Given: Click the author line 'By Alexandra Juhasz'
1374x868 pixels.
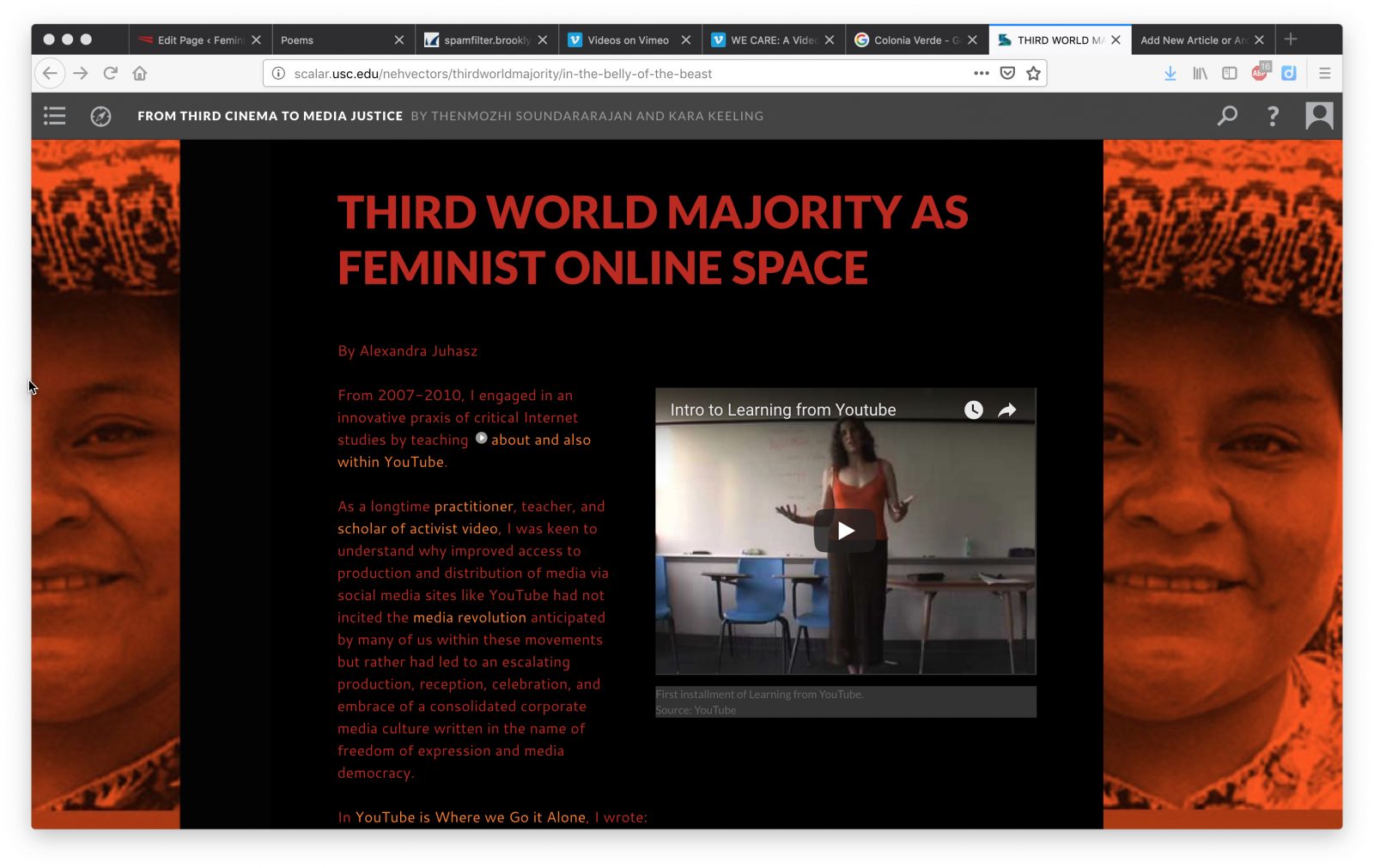Looking at the screenshot, I should tap(407, 351).
